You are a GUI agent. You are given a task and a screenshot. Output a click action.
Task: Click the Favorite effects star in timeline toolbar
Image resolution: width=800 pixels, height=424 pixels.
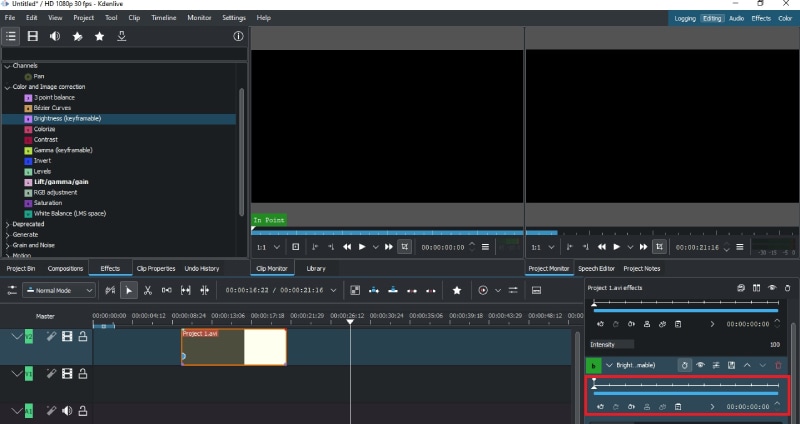[457, 290]
